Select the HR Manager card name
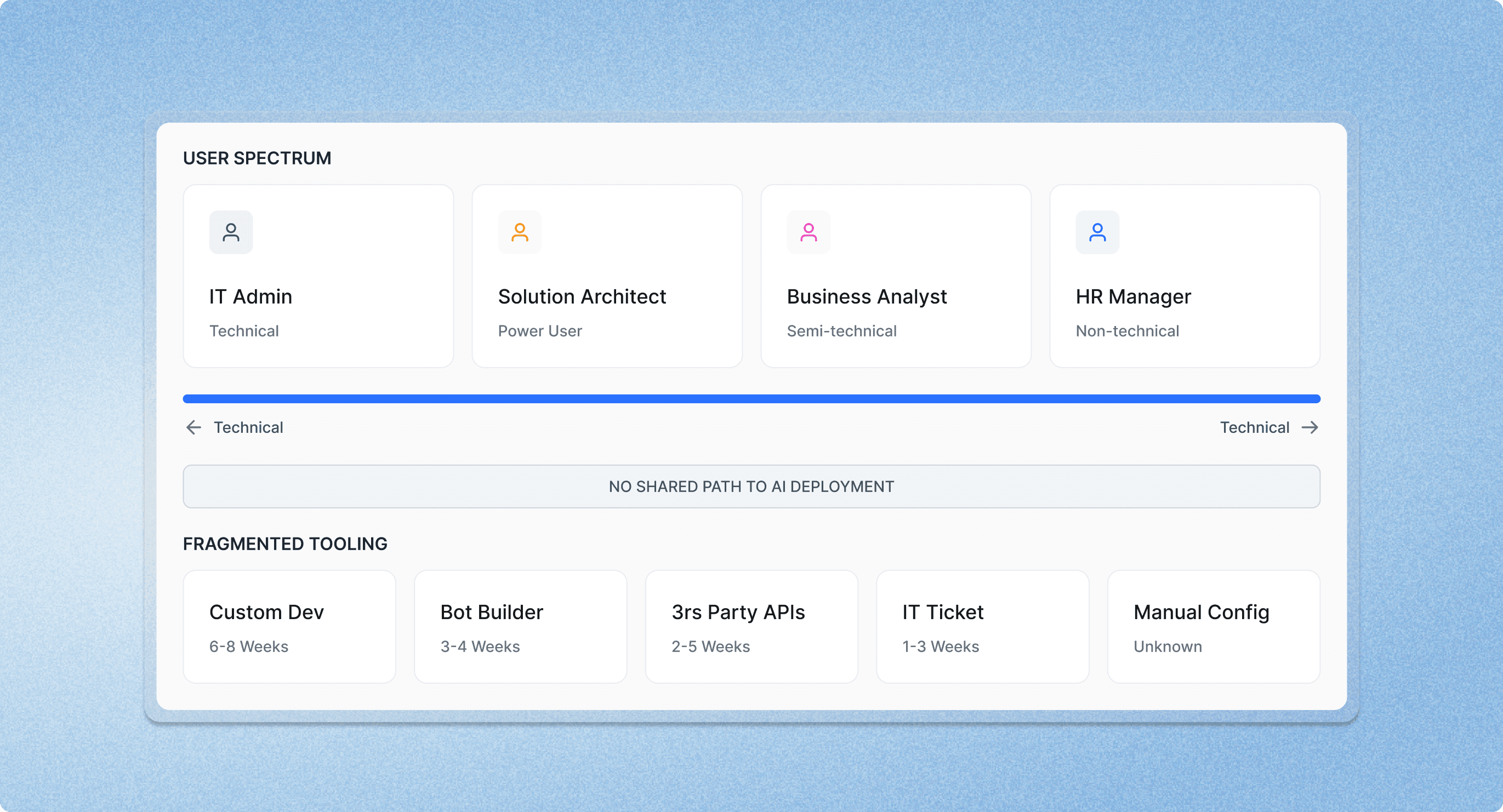The height and width of the screenshot is (812, 1503). [1132, 297]
